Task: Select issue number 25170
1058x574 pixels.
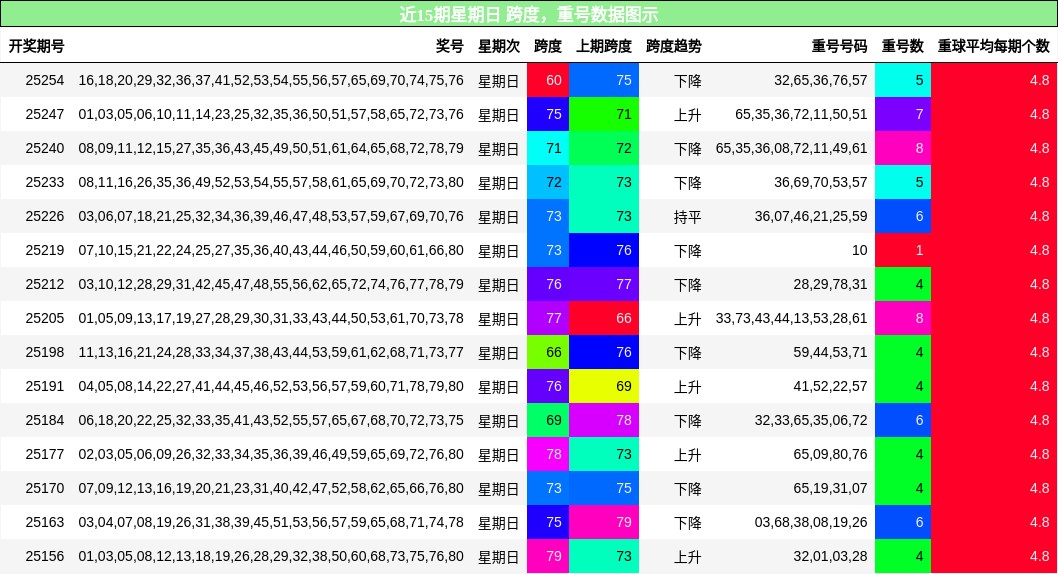Action: point(45,488)
